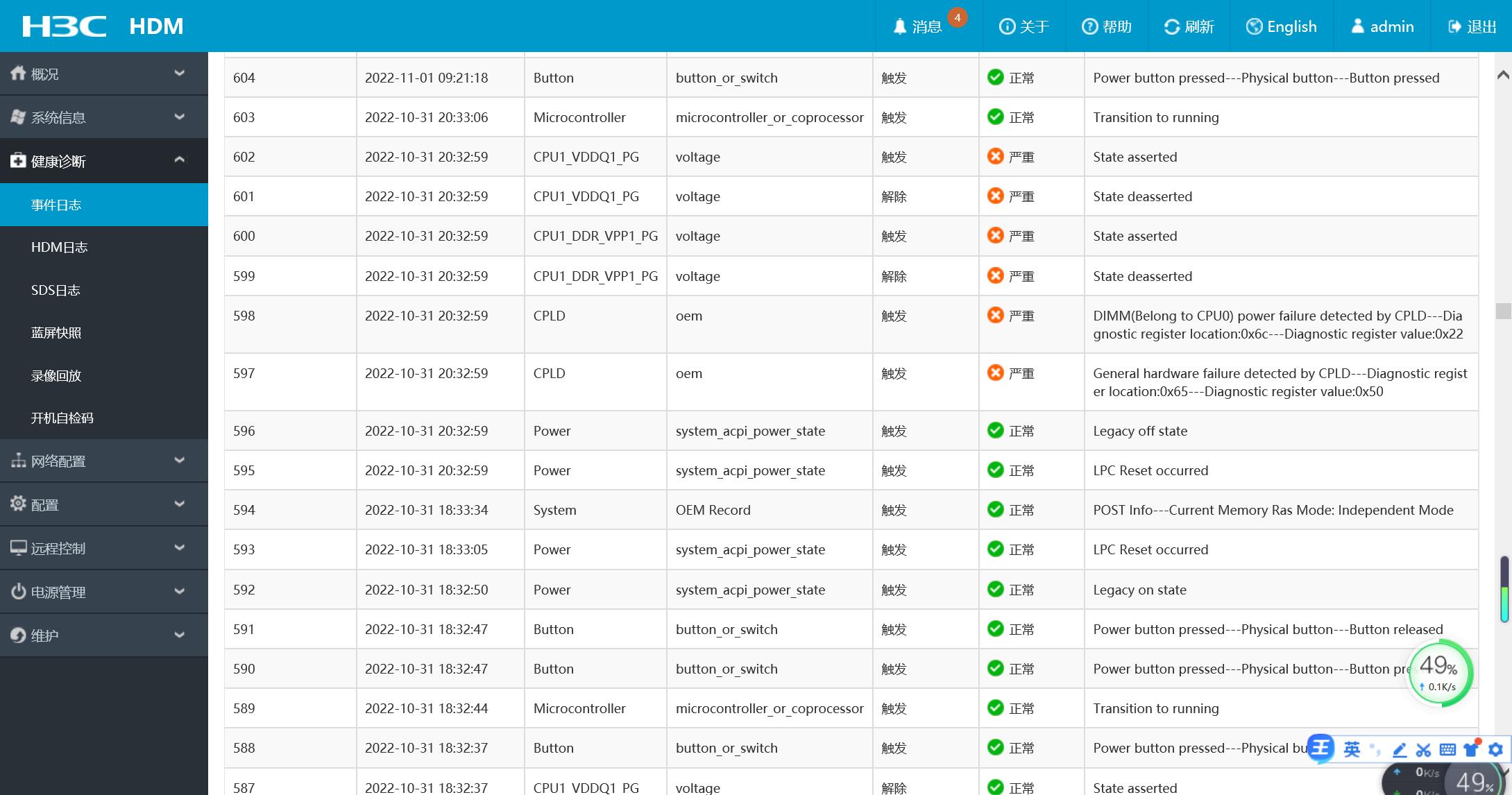1512x795 pixels.
Task: Click the 关于 info icon
Action: coord(1006,27)
